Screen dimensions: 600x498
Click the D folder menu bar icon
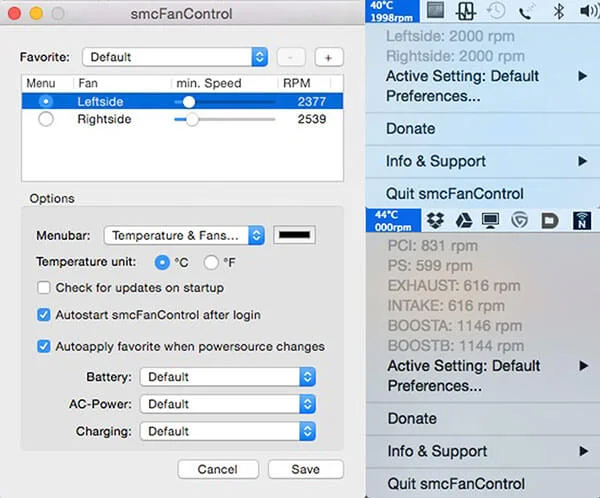click(x=550, y=221)
